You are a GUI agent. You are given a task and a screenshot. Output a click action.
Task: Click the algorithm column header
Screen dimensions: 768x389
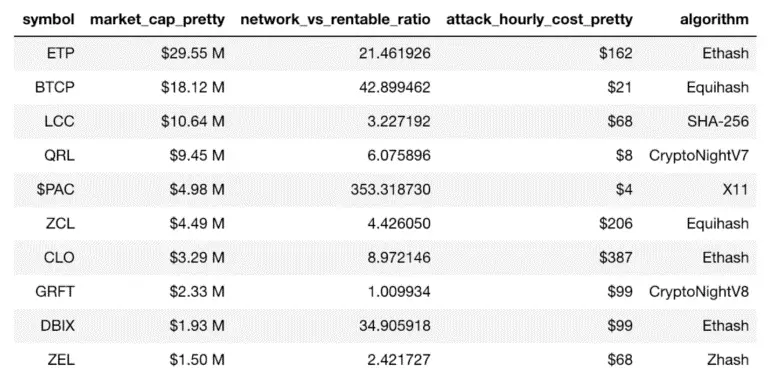(714, 20)
